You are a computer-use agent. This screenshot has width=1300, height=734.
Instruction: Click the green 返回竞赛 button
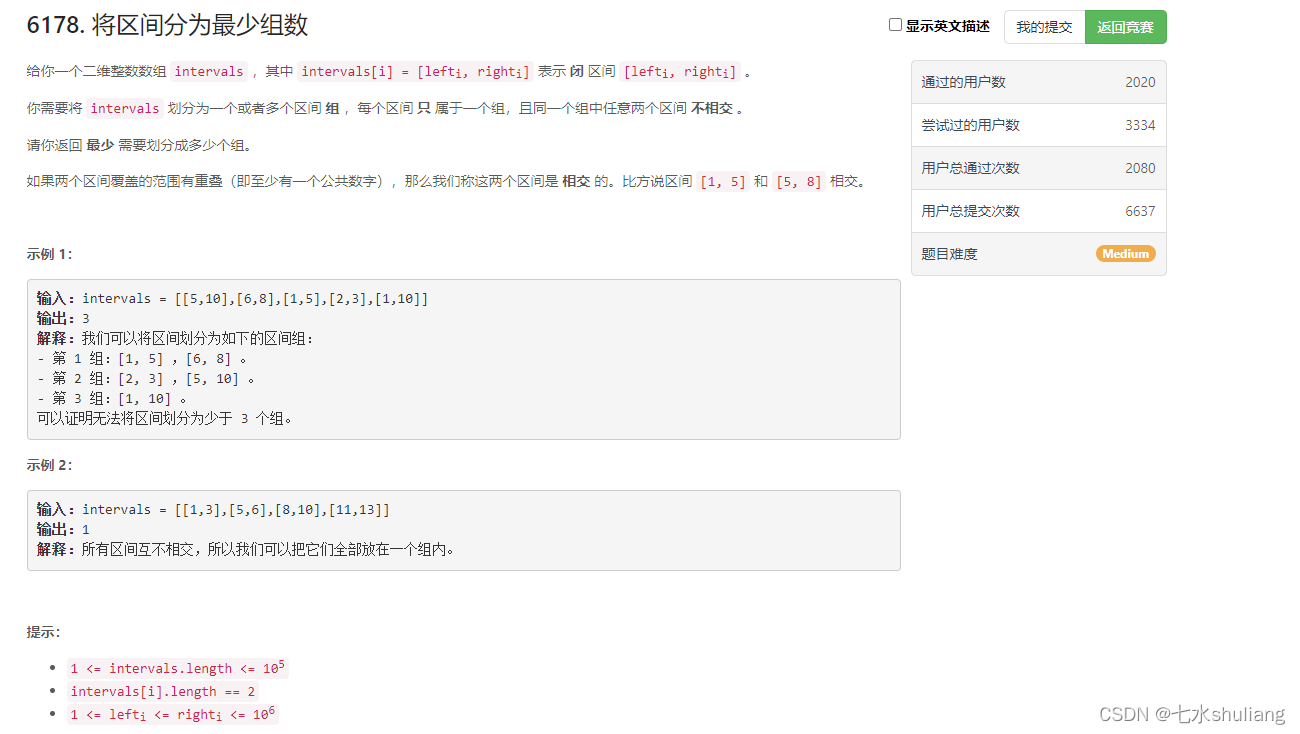(1125, 27)
